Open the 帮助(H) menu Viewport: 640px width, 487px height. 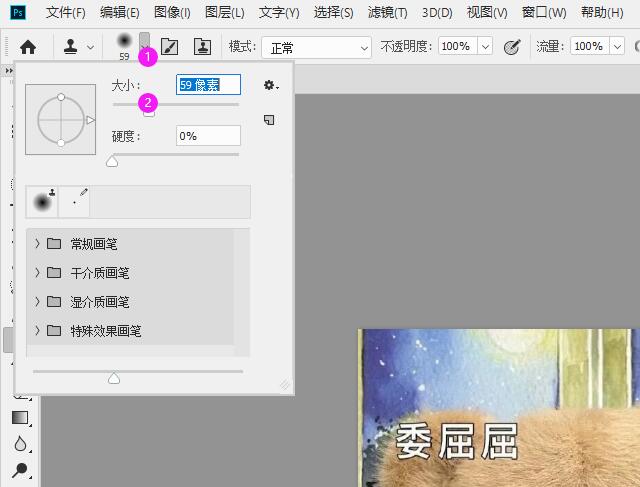(x=602, y=13)
